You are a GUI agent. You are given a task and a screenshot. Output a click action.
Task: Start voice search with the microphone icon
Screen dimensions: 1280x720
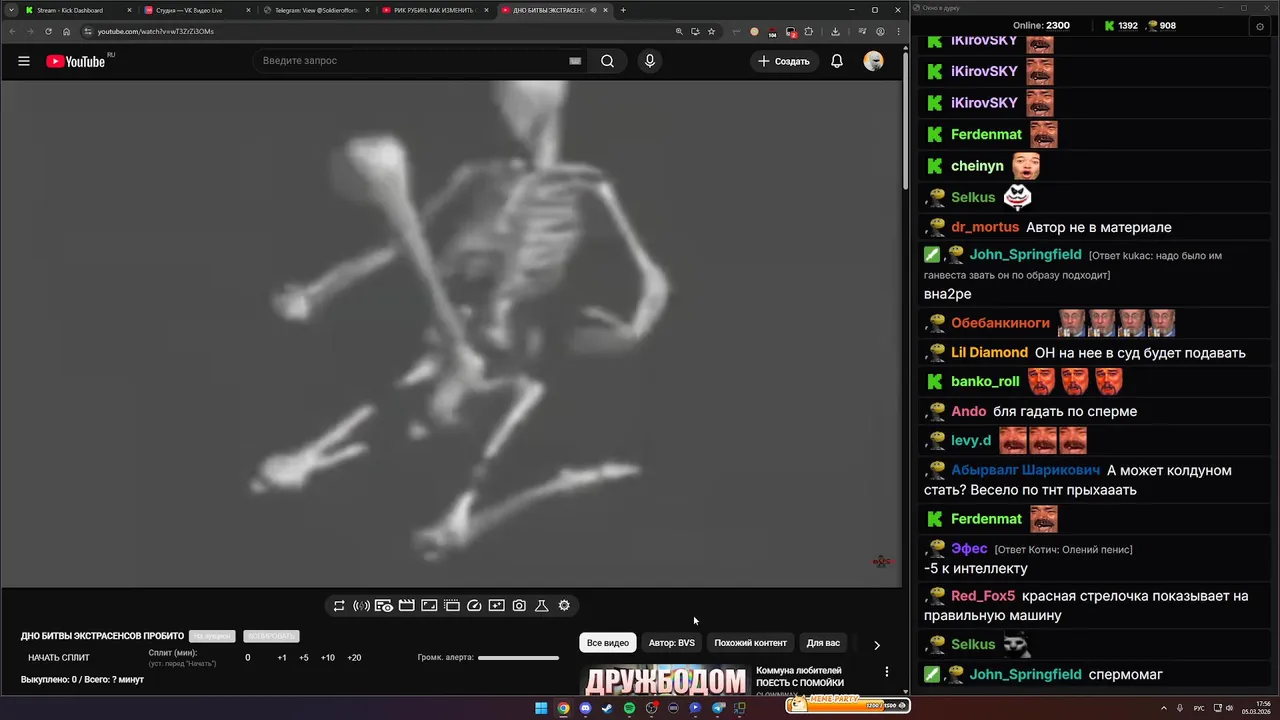pyautogui.click(x=650, y=61)
